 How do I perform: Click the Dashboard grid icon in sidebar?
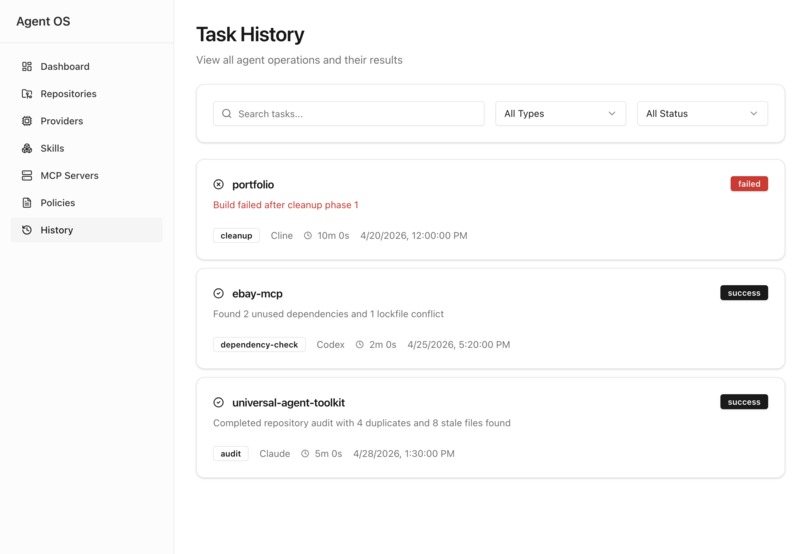(x=27, y=66)
